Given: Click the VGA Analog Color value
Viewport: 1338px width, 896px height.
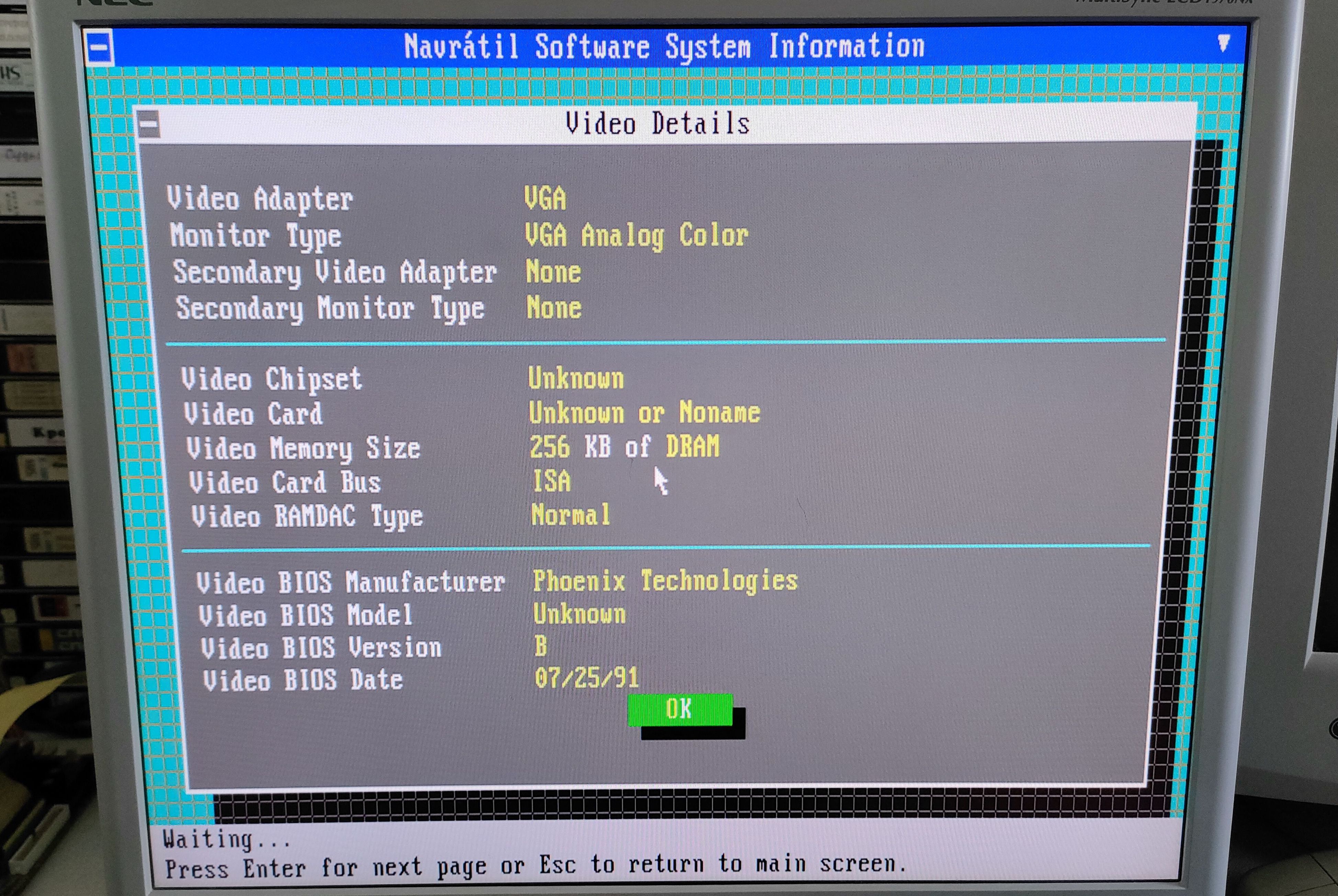Looking at the screenshot, I should [x=636, y=235].
